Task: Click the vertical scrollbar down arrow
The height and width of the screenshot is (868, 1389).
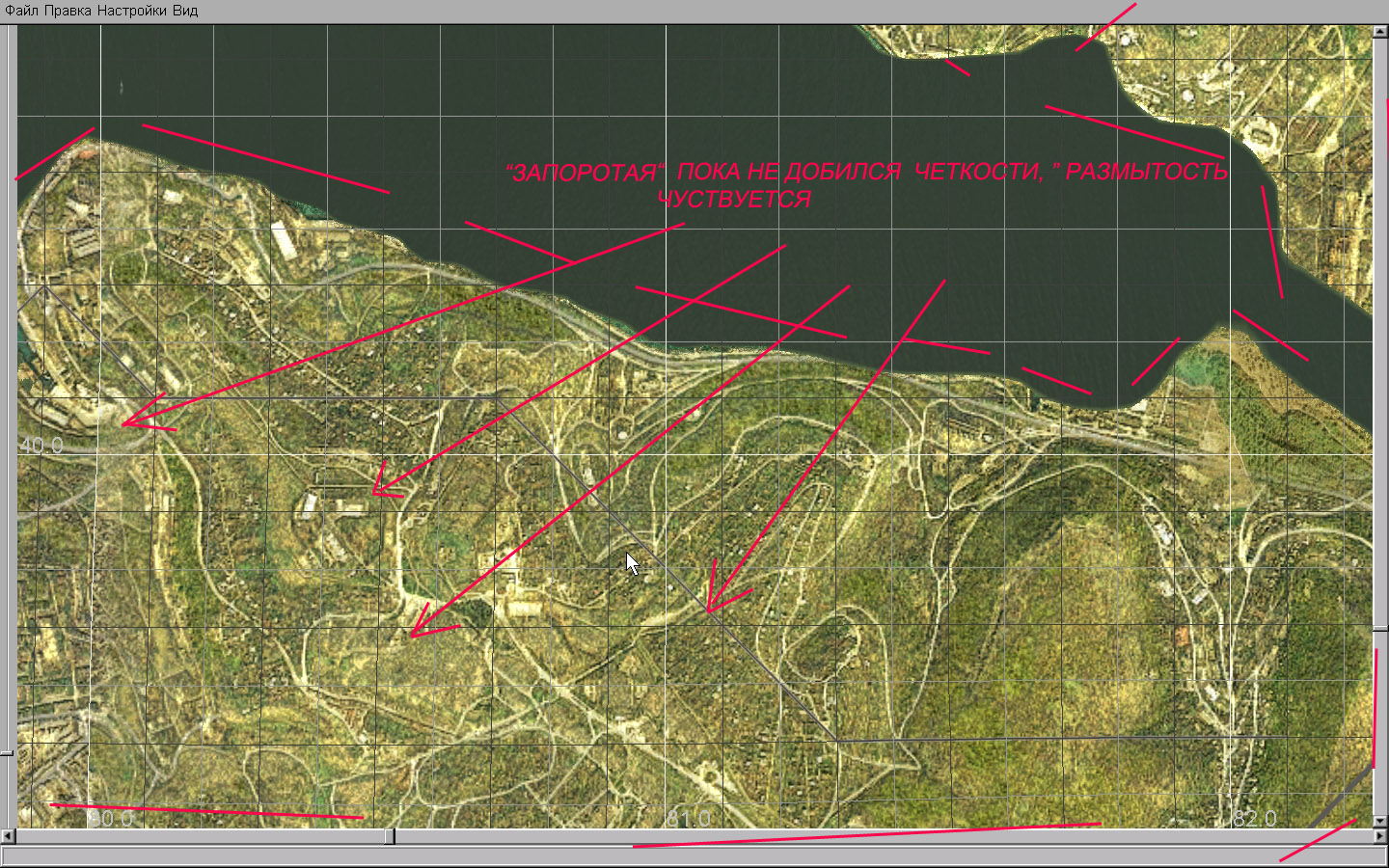Action: (1380, 821)
